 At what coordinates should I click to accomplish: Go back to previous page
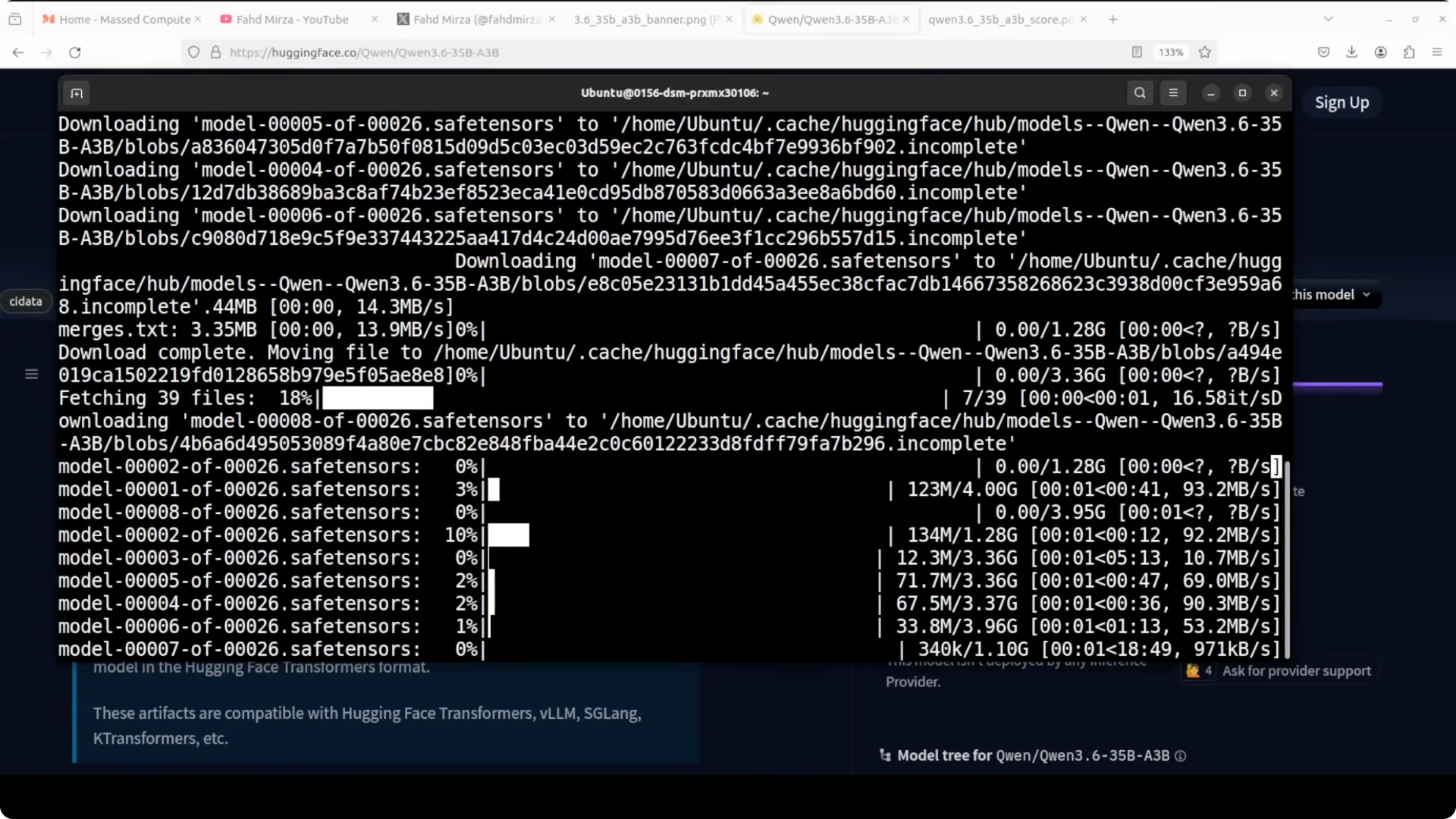[18, 52]
